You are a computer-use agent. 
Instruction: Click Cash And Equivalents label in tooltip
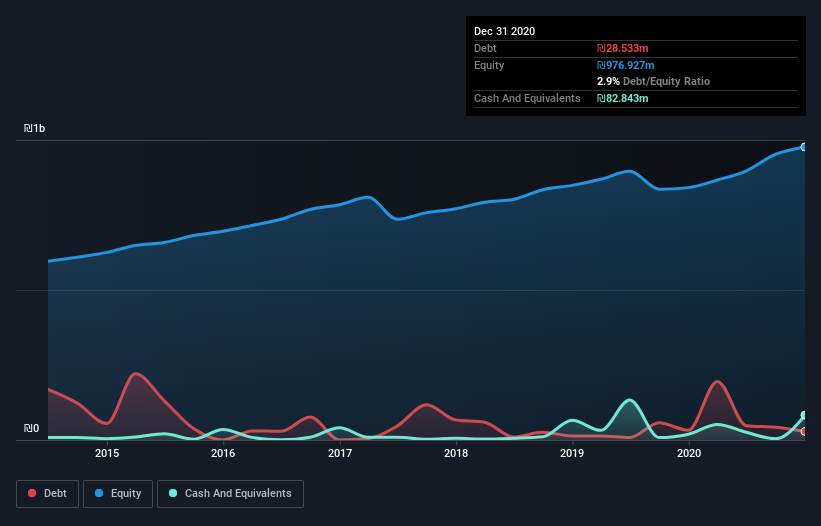click(x=527, y=98)
